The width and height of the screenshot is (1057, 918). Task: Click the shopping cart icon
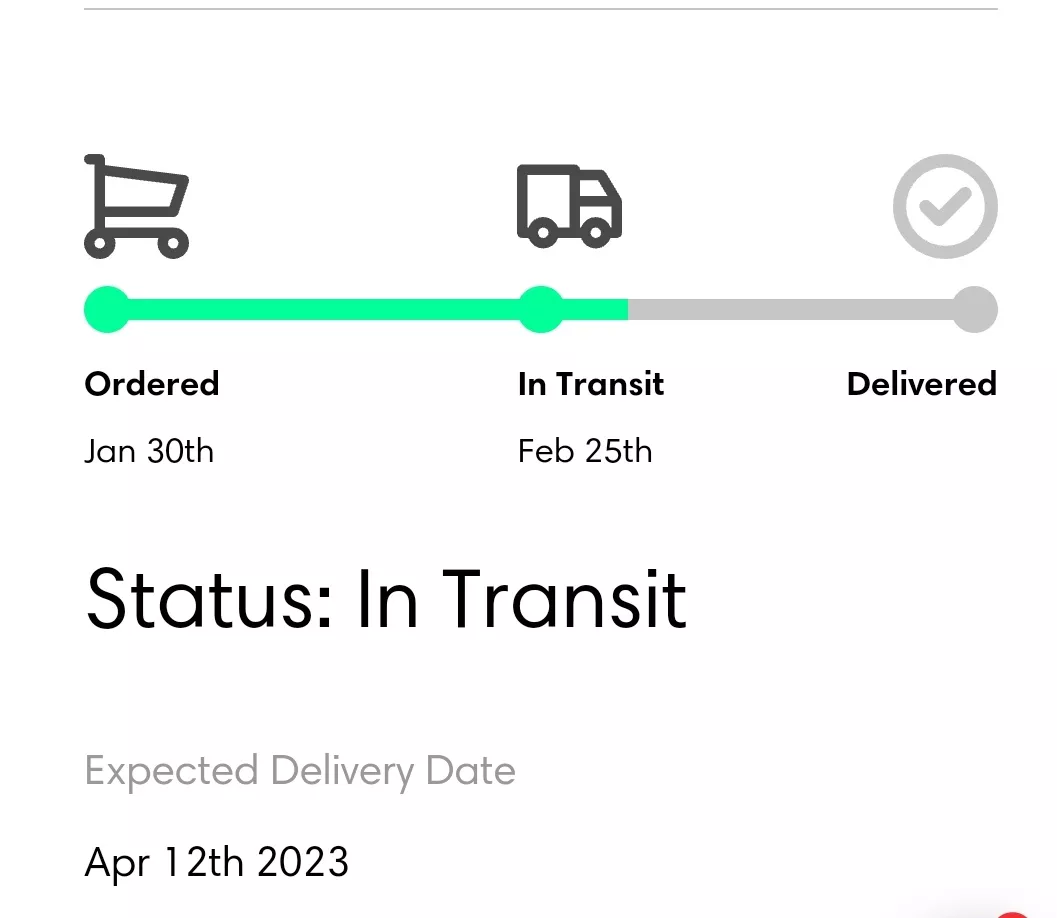coord(136,206)
